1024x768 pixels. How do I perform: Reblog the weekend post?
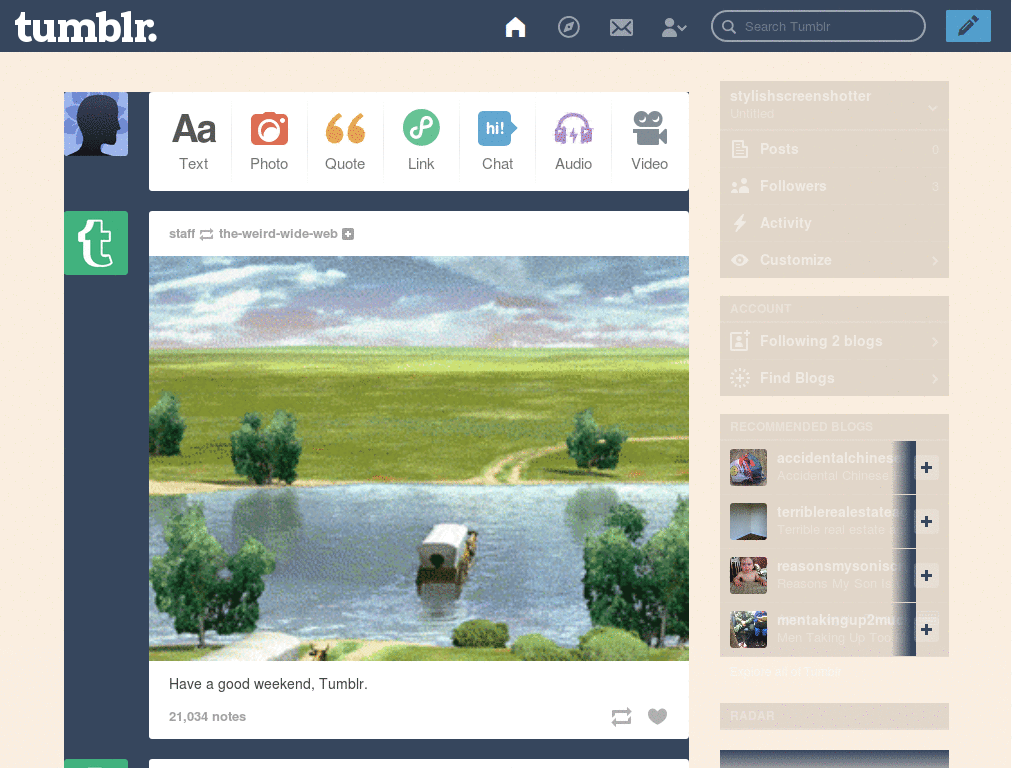(621, 716)
